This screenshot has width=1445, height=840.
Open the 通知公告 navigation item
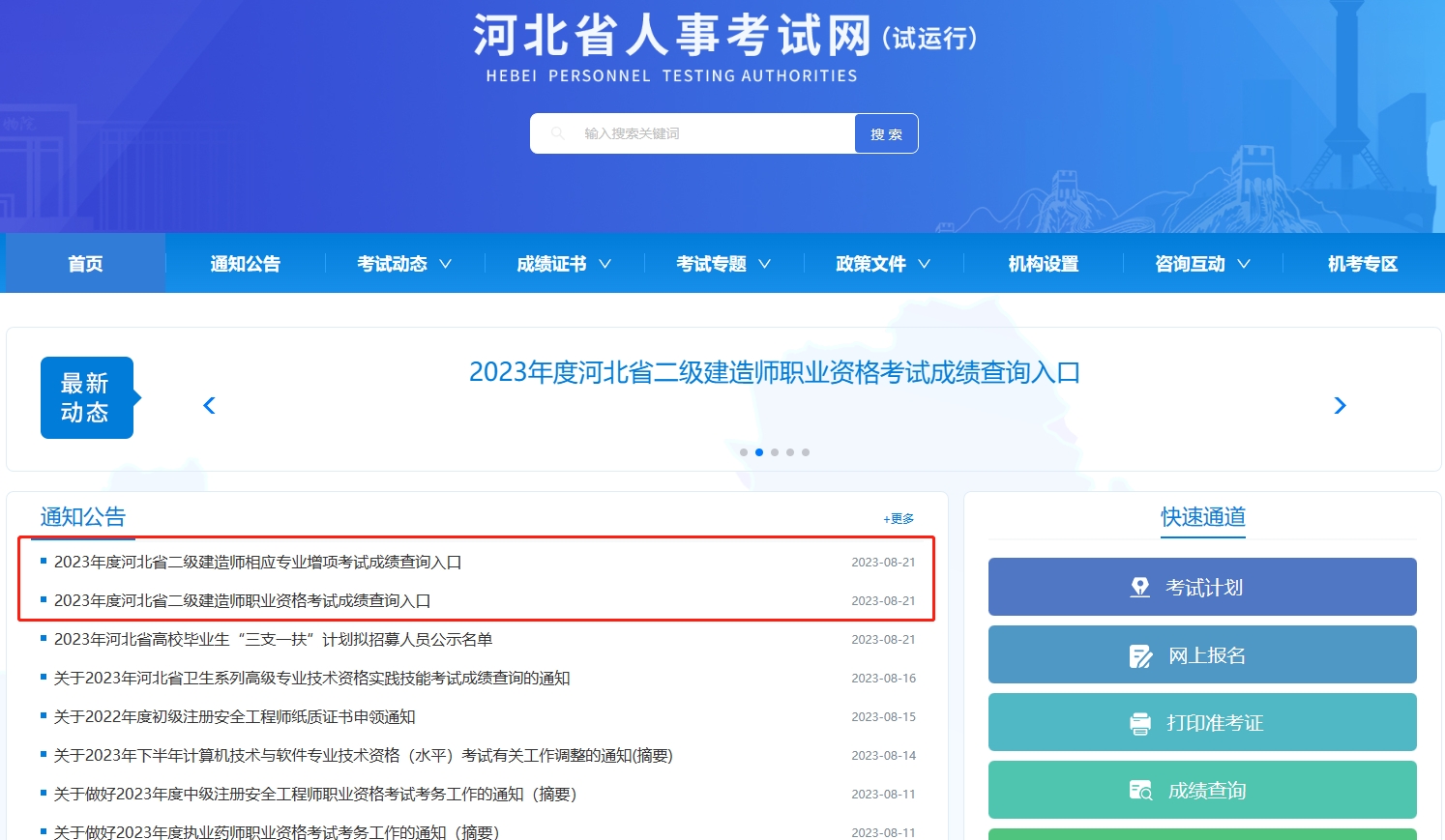(246, 264)
